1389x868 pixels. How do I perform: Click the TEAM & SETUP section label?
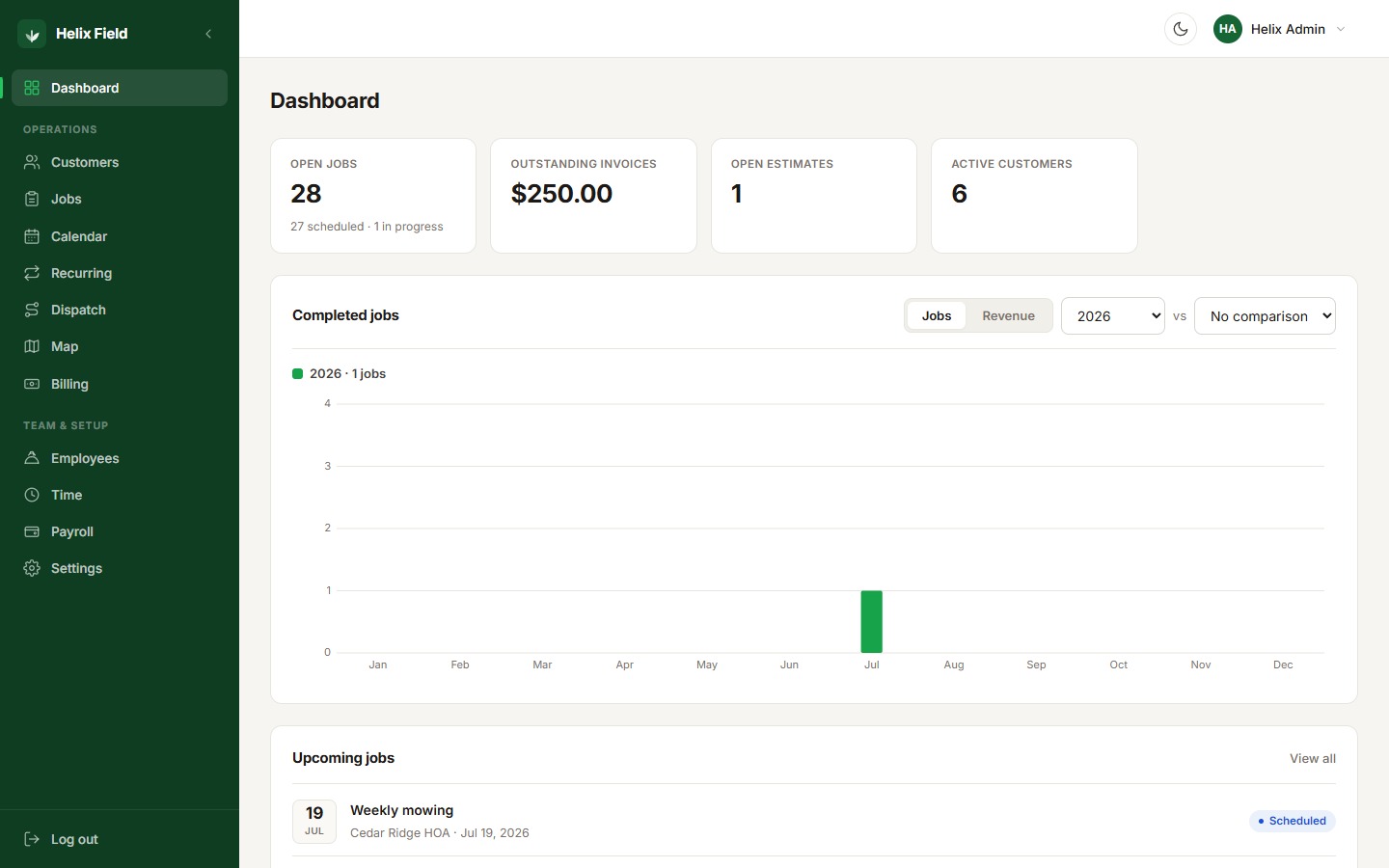[x=66, y=425]
